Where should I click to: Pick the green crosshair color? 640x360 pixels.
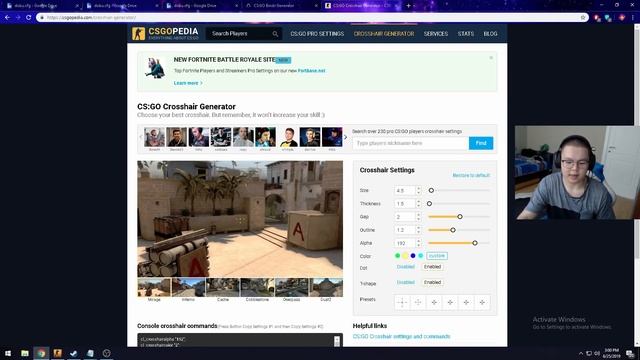click(397, 256)
